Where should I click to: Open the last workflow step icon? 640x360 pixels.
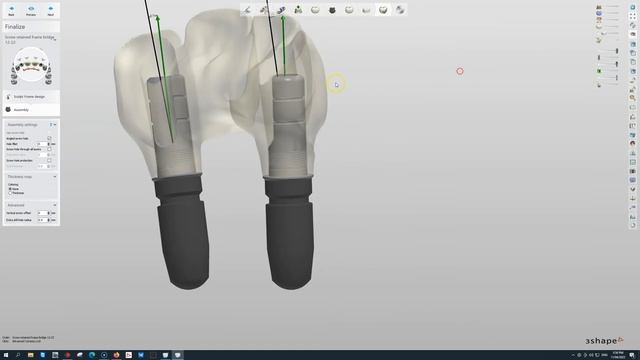400,10
